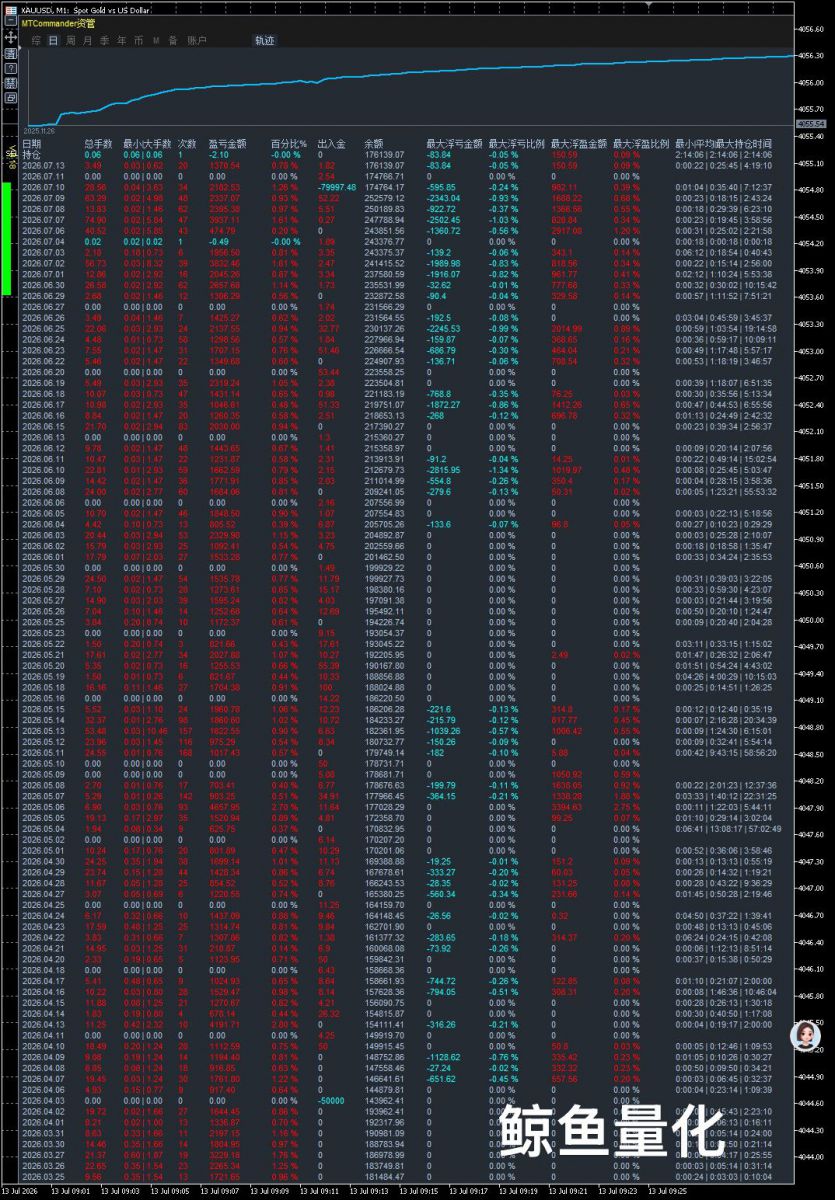Click the 轨迹 trajectory button
The image size is (835, 1200).
pos(264,41)
